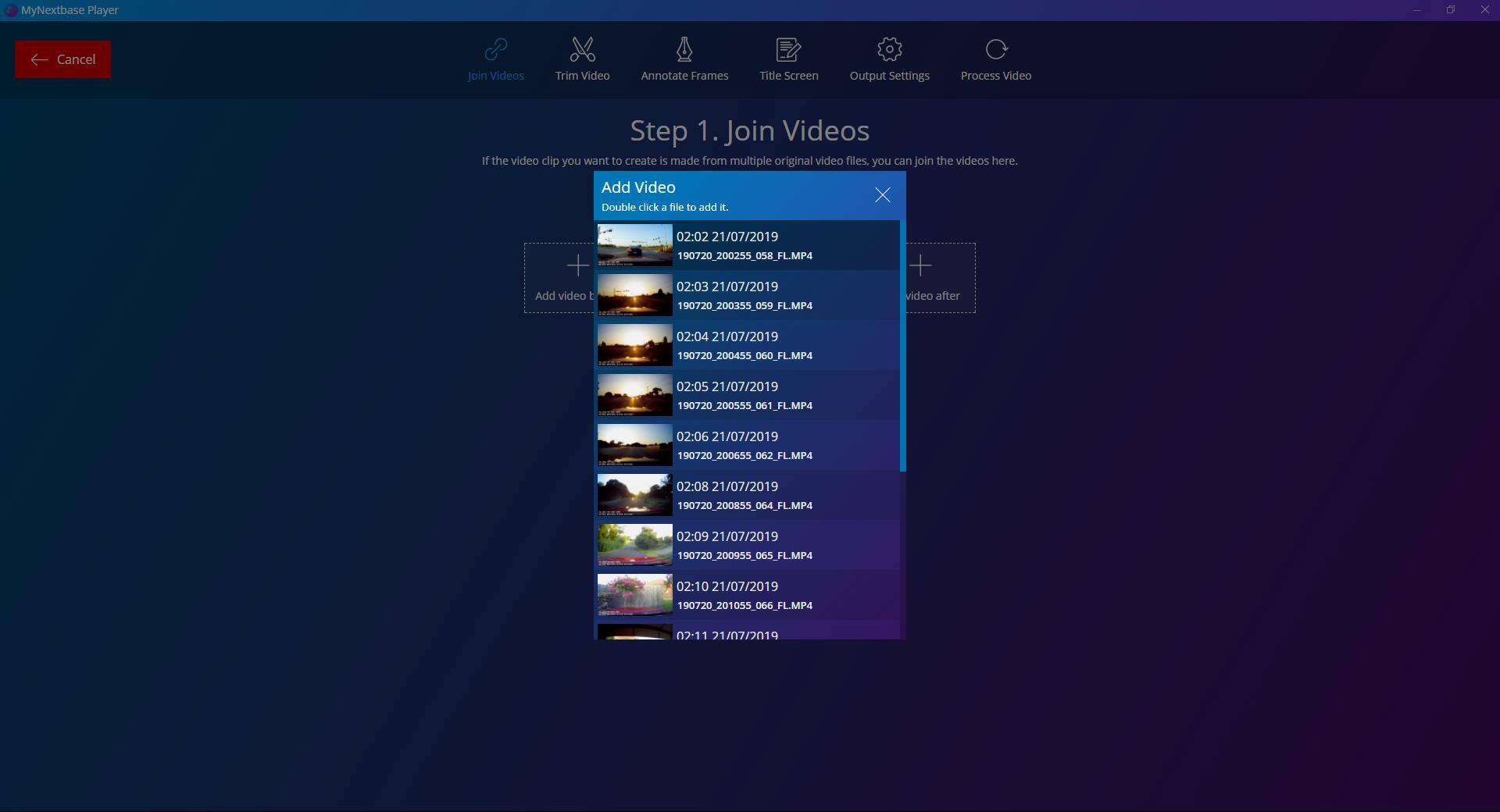Select the Trim Video scissors icon
Image resolution: width=1500 pixels, height=812 pixels.
(582, 50)
